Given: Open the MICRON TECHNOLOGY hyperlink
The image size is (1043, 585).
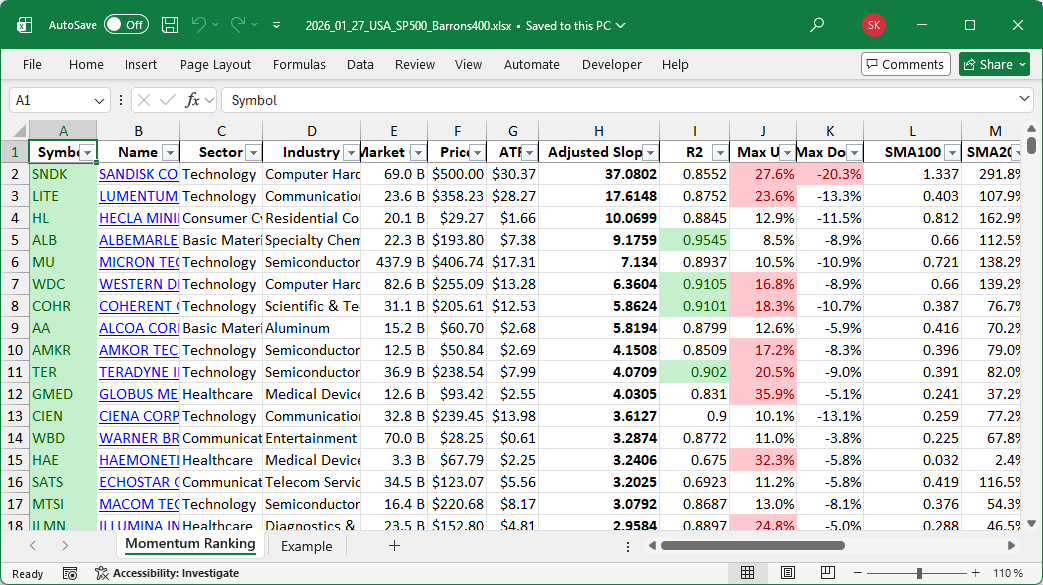Looking at the screenshot, I should [138, 262].
